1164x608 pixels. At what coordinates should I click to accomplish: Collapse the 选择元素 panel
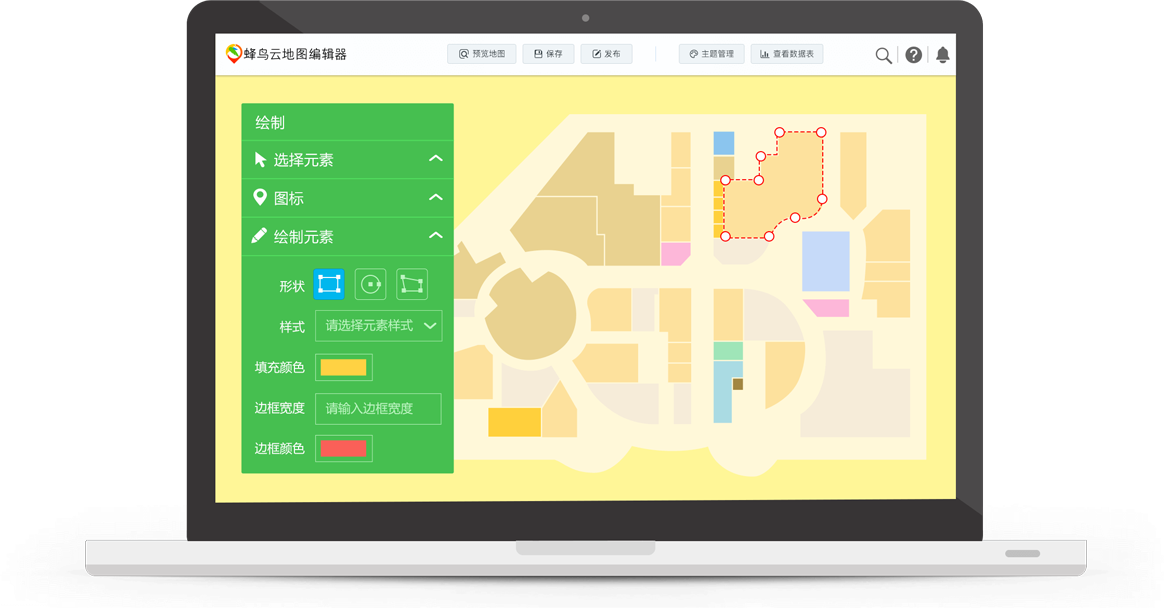(x=435, y=158)
